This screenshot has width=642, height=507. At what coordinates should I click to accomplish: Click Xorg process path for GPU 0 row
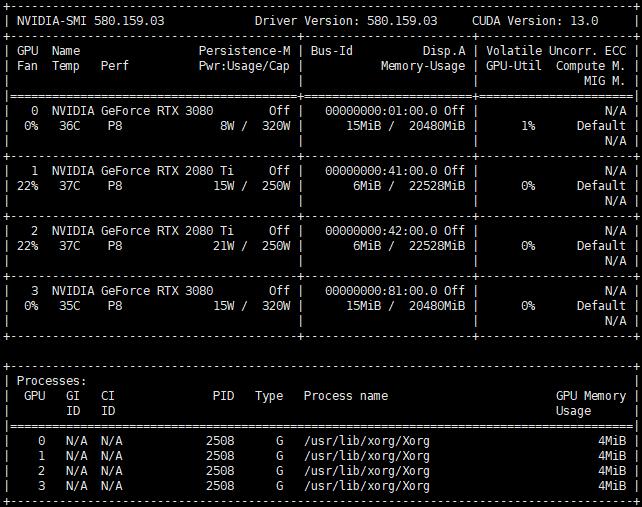367,441
